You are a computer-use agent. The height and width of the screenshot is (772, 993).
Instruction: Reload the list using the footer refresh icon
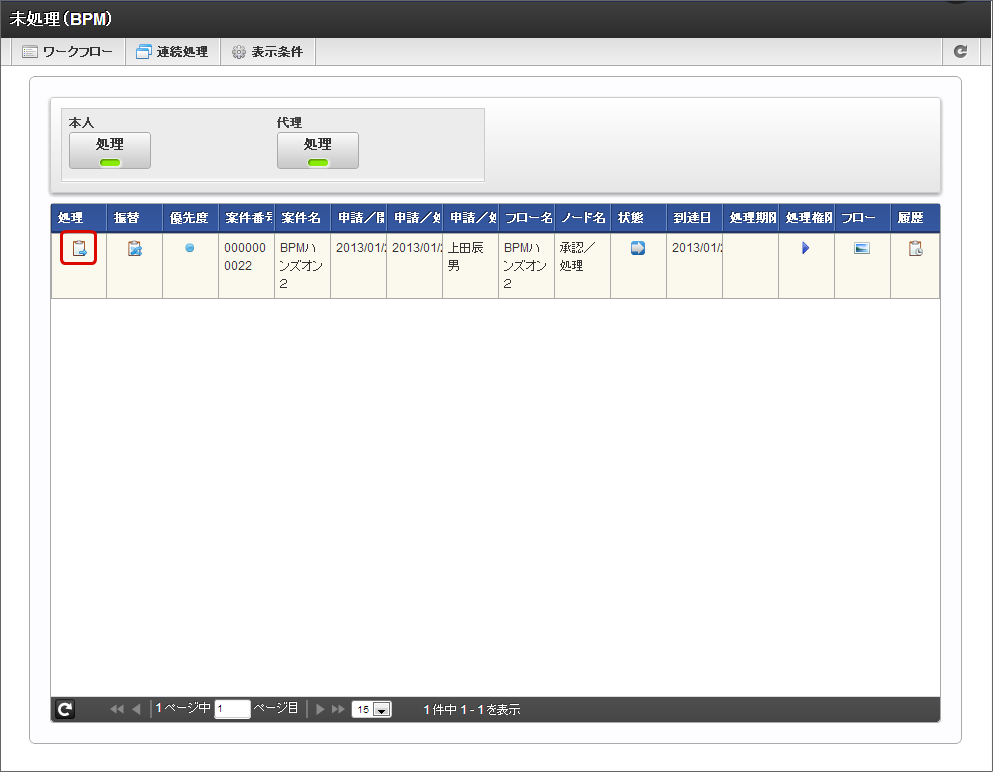coord(64,709)
